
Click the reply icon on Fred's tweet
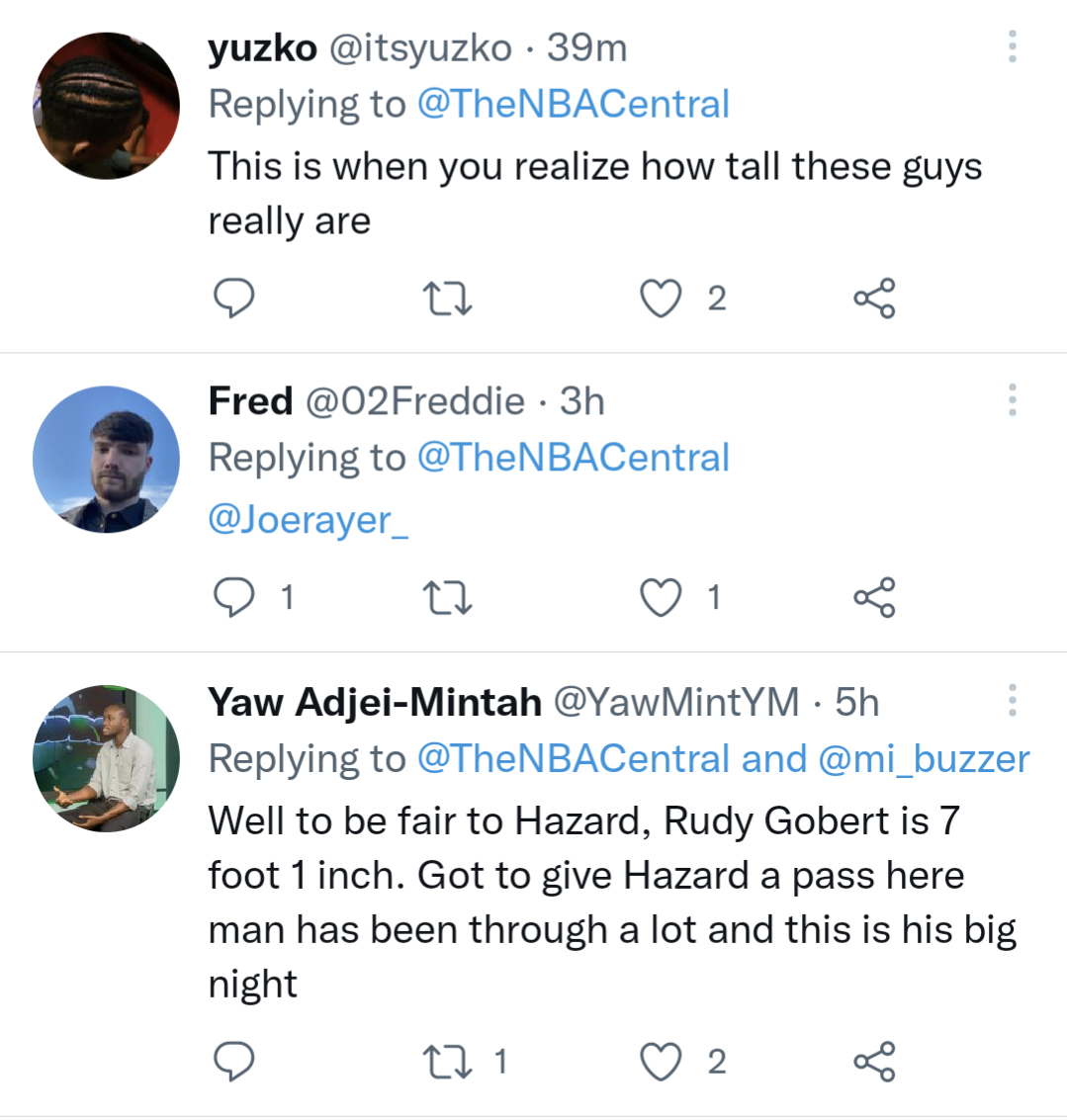coord(234,594)
